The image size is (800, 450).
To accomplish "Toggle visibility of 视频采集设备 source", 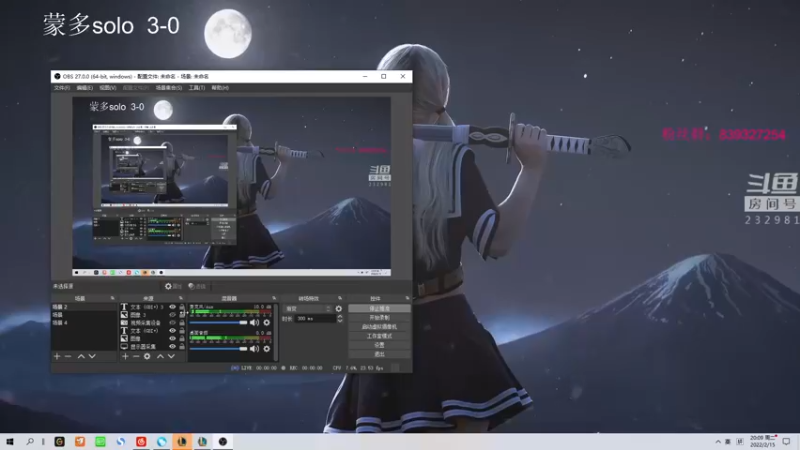I will click(x=172, y=322).
